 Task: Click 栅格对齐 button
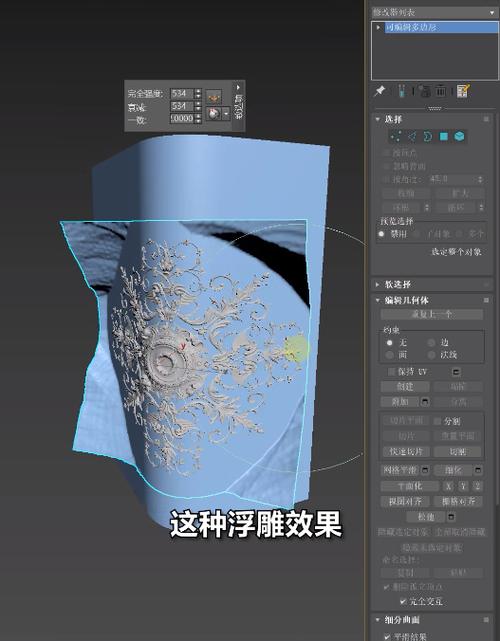[x=458, y=502]
